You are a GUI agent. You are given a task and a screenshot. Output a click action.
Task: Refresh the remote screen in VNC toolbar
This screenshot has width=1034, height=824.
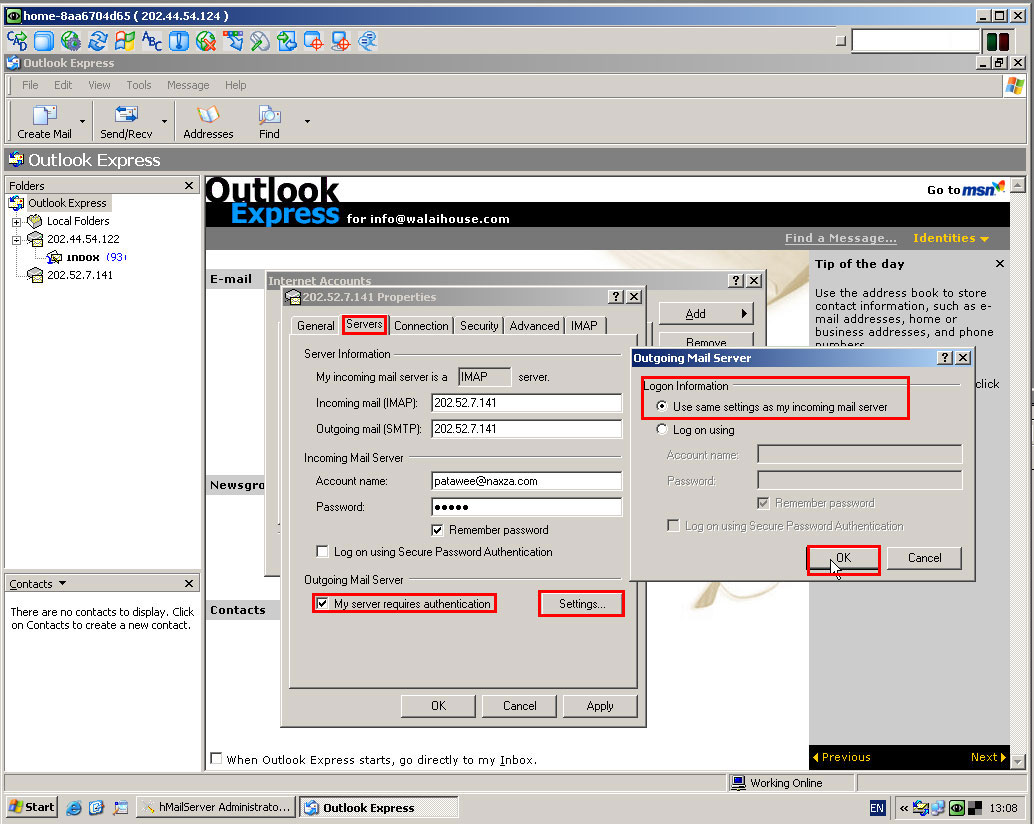(x=98, y=41)
